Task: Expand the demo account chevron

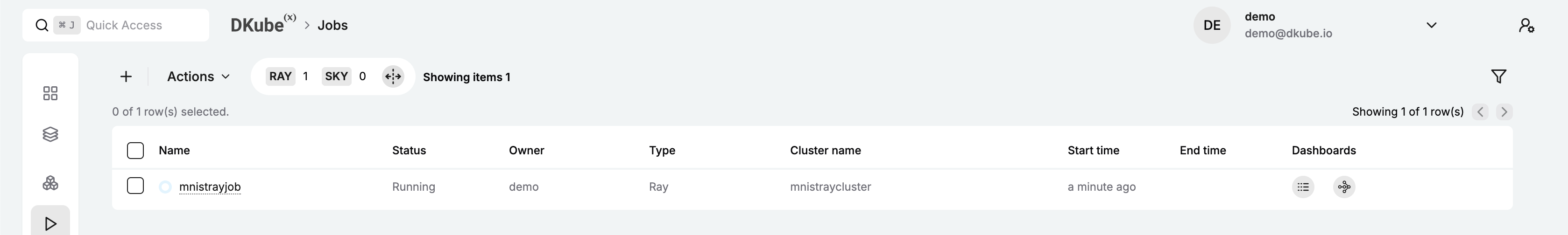Action: 1432,26
